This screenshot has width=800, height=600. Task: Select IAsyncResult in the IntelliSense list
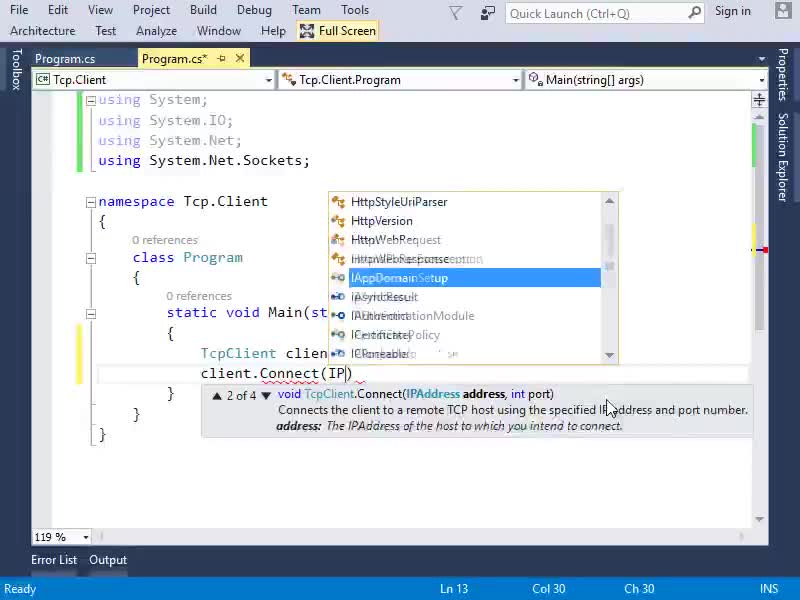385,297
